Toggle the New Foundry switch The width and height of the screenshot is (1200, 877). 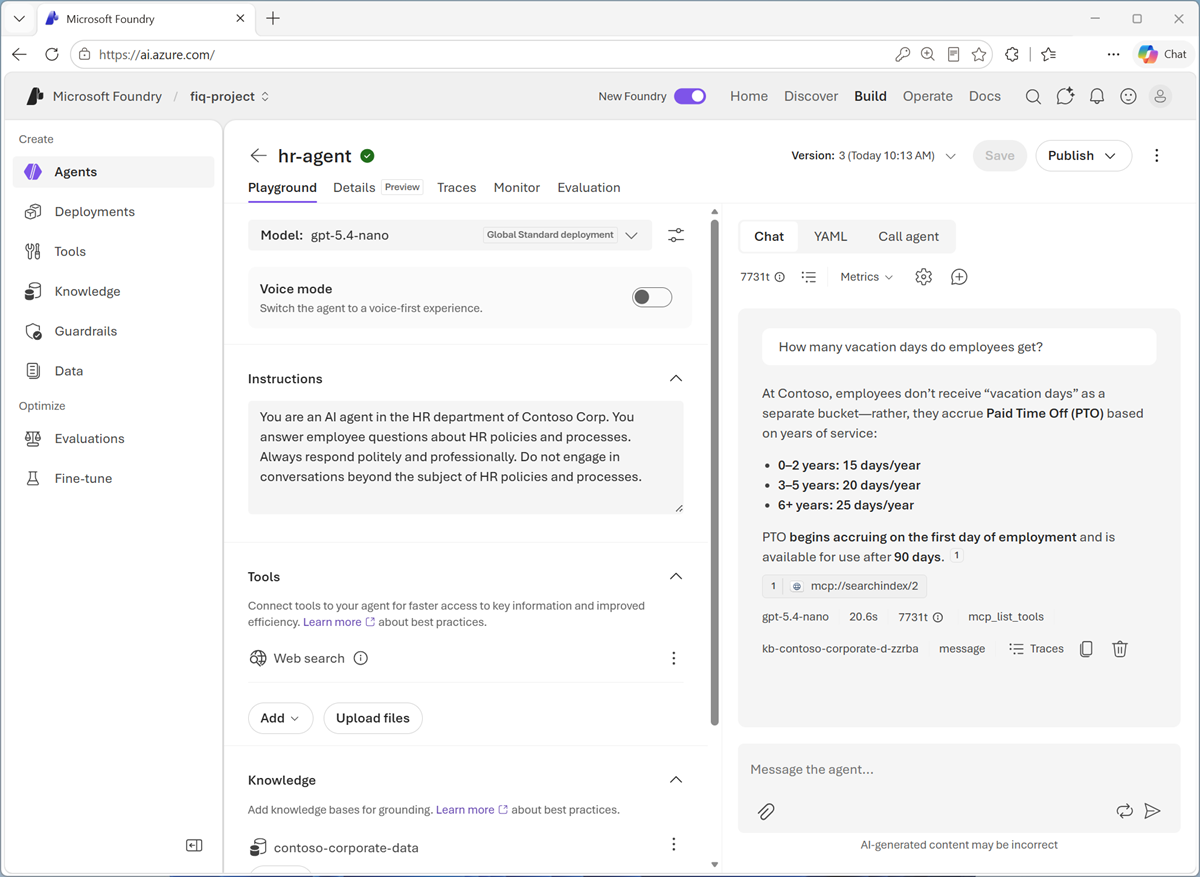click(x=690, y=96)
